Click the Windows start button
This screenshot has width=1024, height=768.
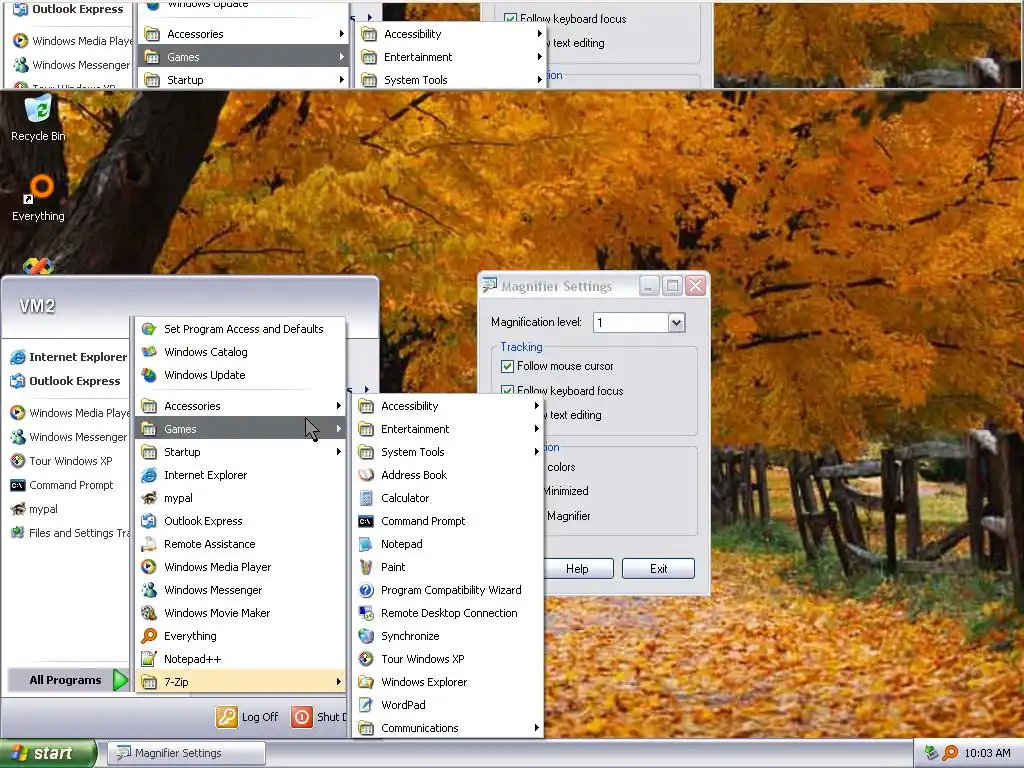click(x=47, y=753)
